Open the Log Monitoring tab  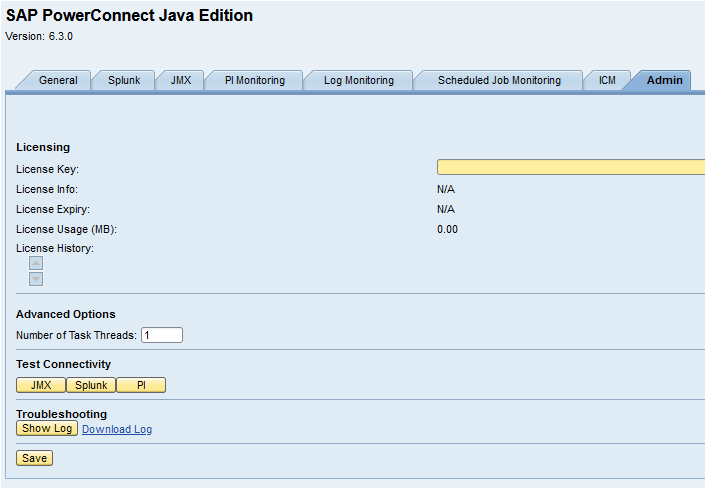coord(358,80)
